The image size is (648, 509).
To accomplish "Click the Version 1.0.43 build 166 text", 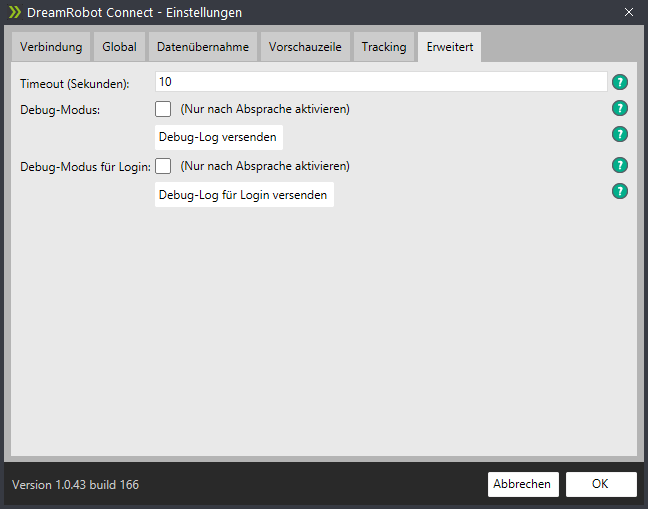I will 76,485.
